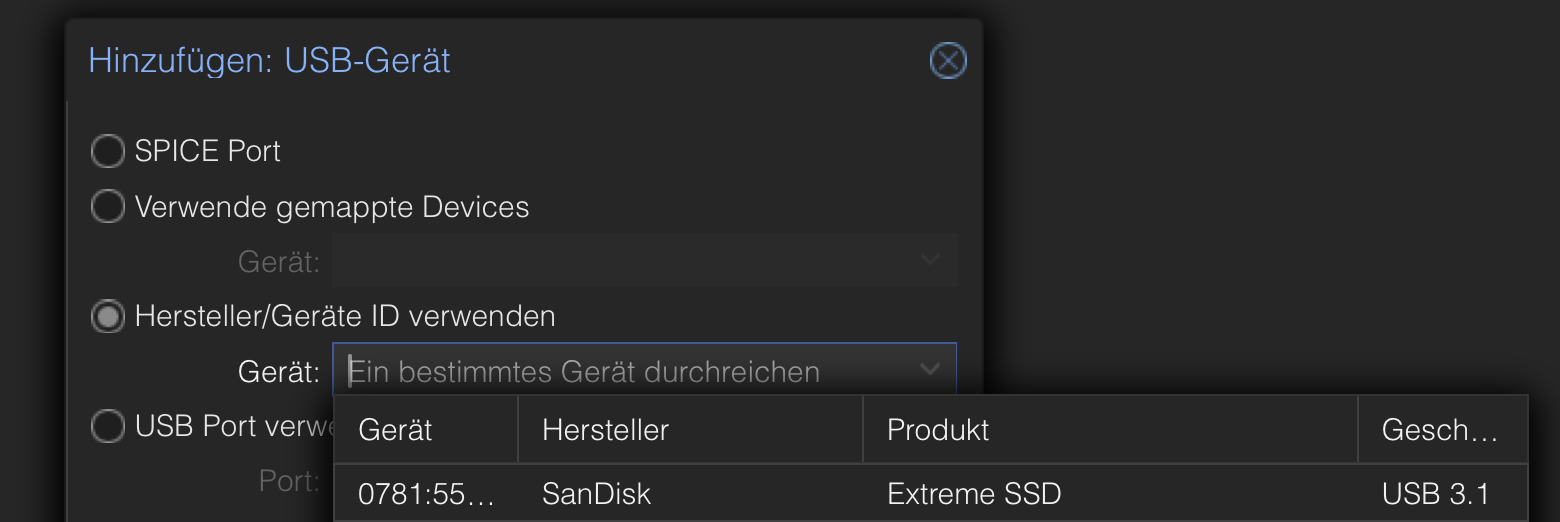Click the 'SPICE Port' label text
This screenshot has height=522, width=1560.
coord(207,152)
